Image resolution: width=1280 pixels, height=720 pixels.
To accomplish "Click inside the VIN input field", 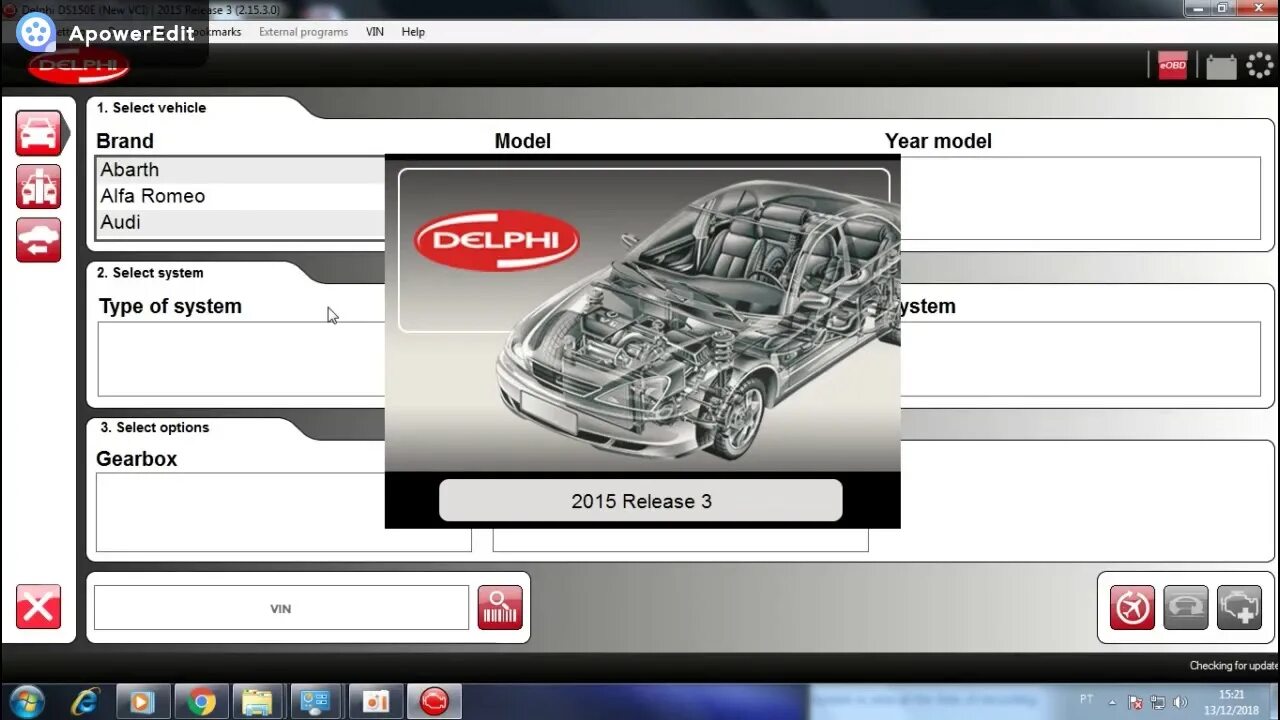I will (x=281, y=608).
